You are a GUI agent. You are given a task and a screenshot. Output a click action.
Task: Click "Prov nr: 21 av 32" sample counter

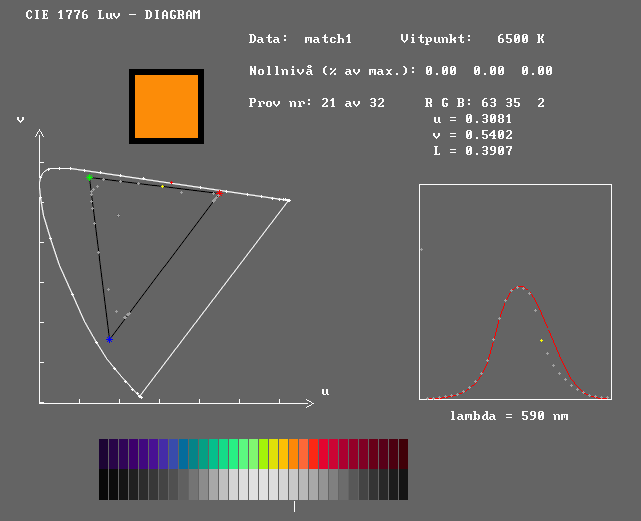coord(316,103)
